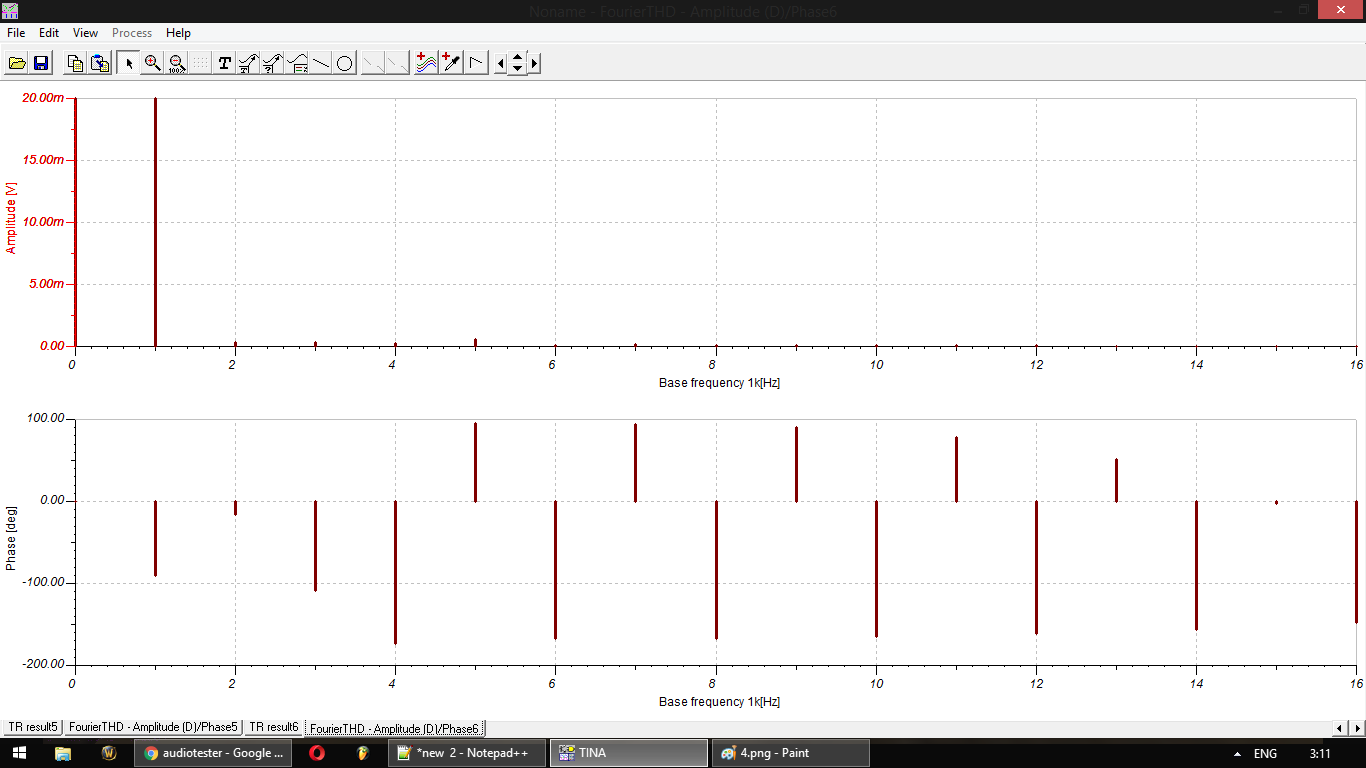This screenshot has width=1366, height=768.
Task: Click the toolbar up arrow button
Action: (x=517, y=57)
